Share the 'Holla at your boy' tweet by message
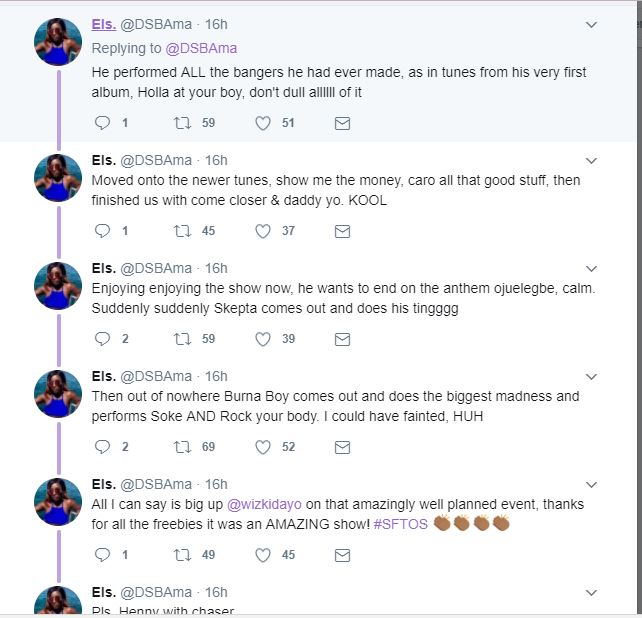The width and height of the screenshot is (642, 618). (341, 123)
